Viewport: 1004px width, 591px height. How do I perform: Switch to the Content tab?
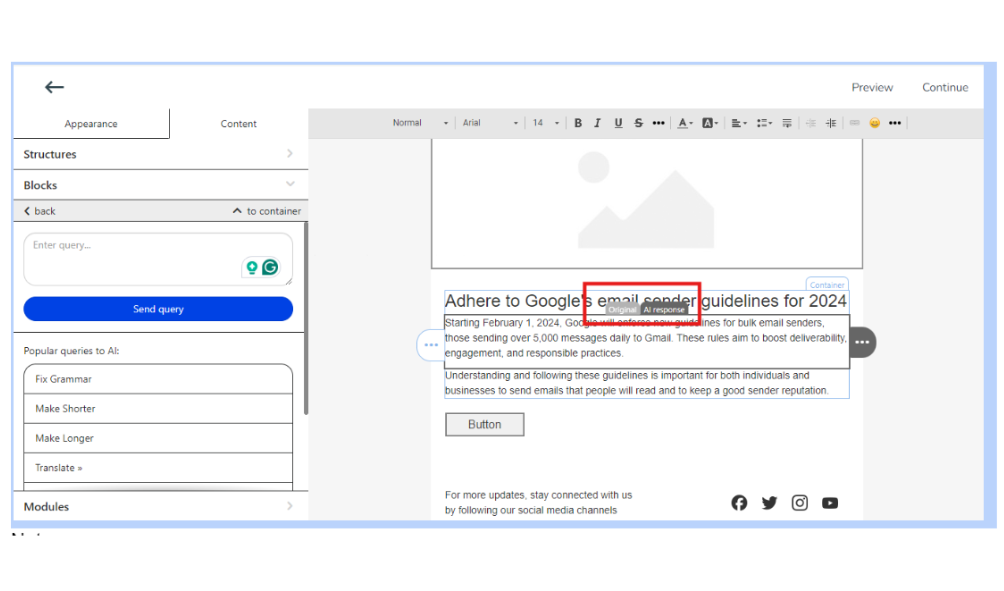click(238, 124)
